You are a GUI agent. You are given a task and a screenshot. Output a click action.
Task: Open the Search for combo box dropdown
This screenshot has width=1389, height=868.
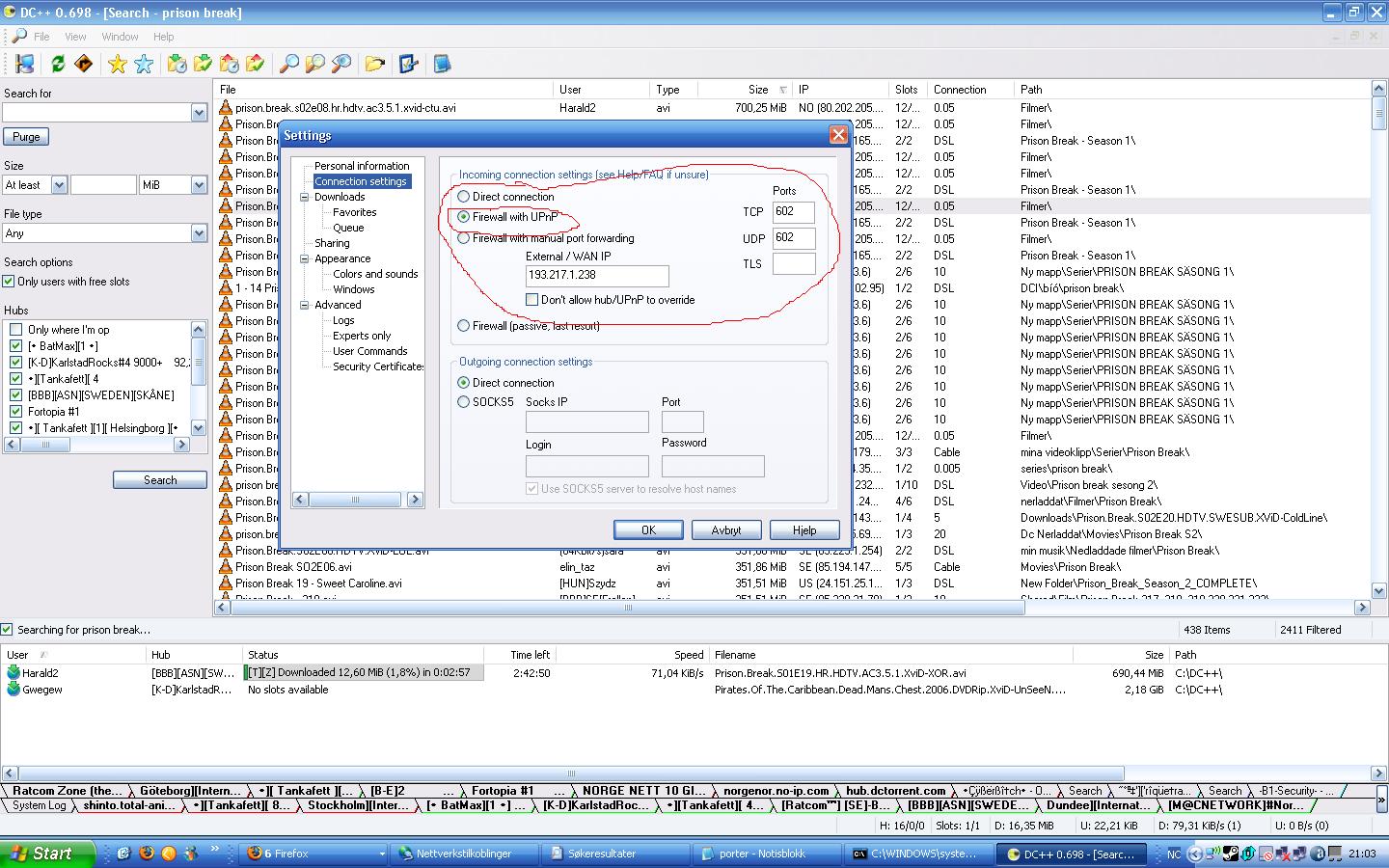pyautogui.click(x=199, y=113)
